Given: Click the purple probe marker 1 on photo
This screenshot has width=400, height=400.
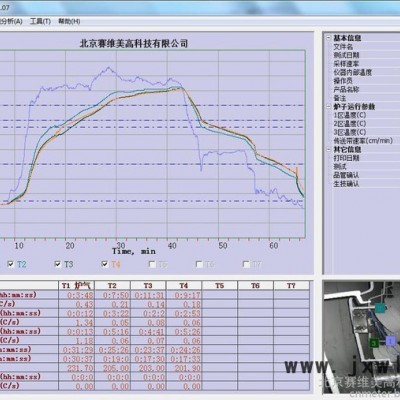Looking at the screenshot, I should 391,341.
